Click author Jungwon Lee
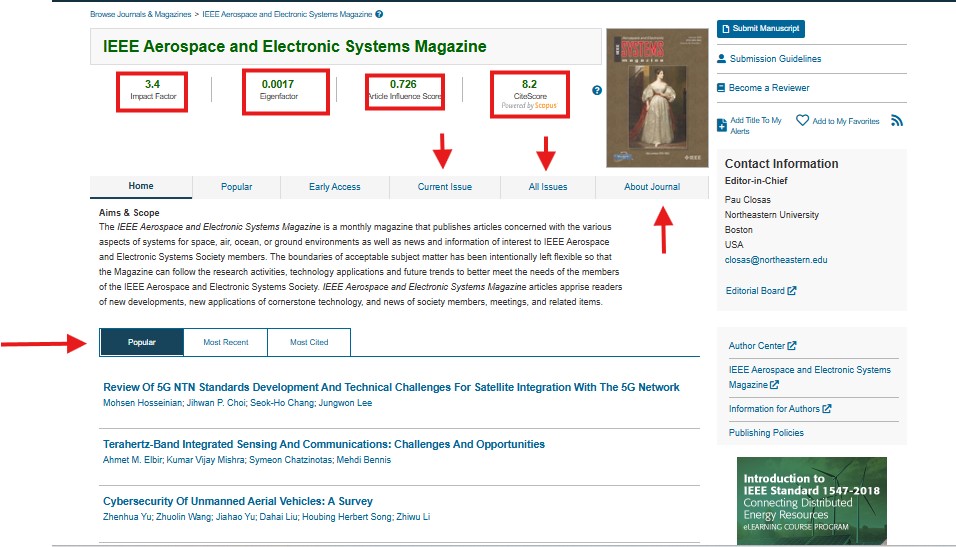This screenshot has height=547, width=956. coord(345,403)
